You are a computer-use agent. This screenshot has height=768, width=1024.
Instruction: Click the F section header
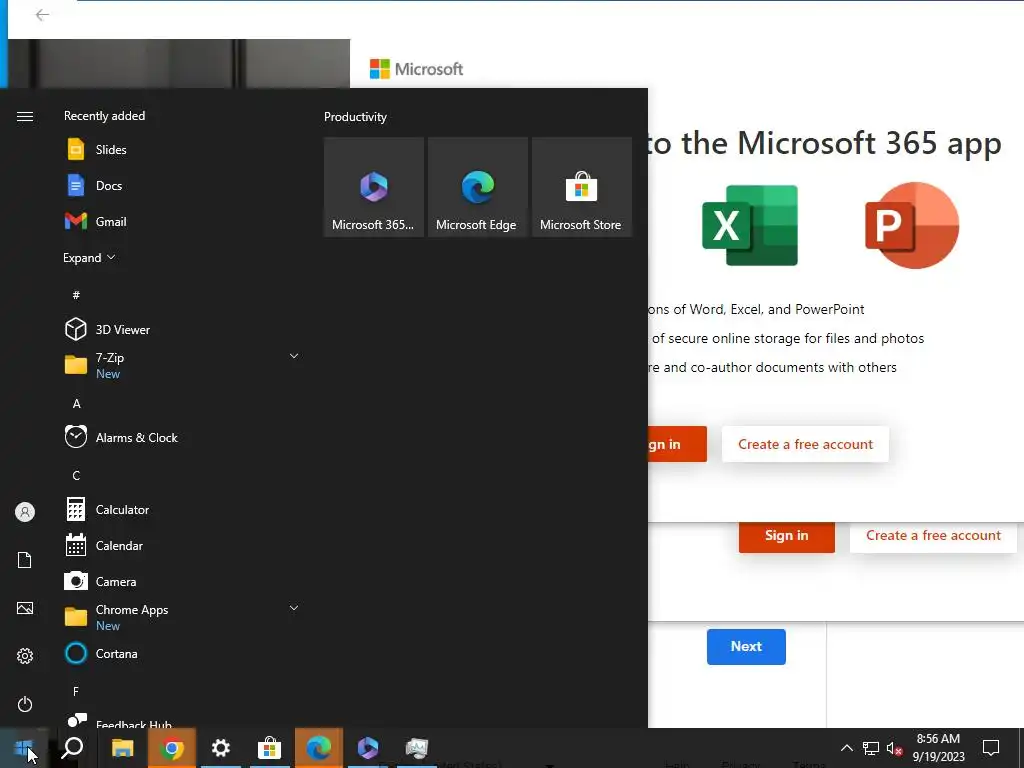76,691
